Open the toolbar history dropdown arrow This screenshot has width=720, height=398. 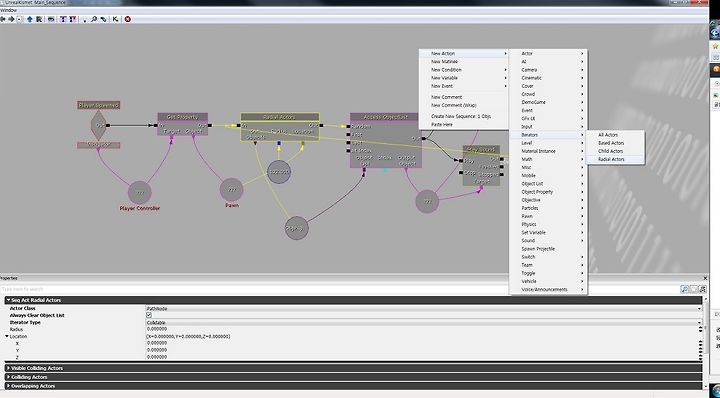coord(19,19)
